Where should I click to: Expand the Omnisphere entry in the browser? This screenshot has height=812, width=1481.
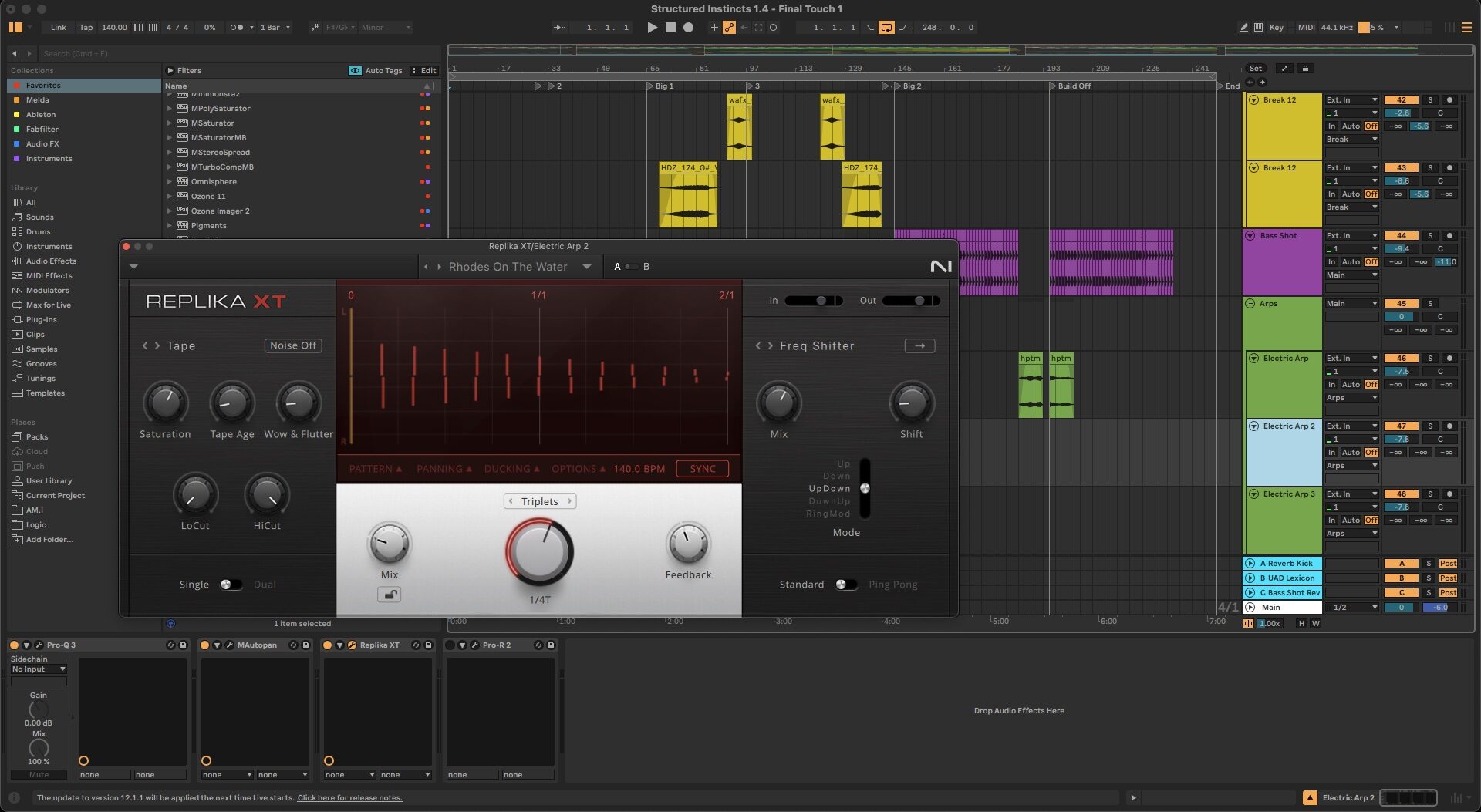pos(170,181)
